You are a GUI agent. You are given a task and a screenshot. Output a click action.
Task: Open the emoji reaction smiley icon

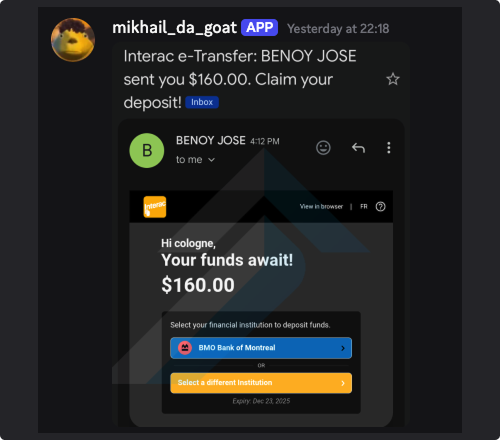point(323,148)
